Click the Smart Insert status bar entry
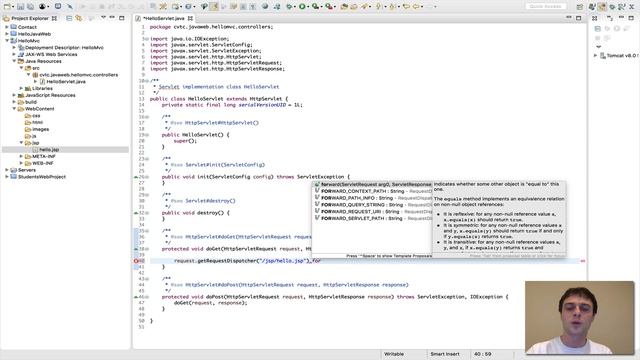 tap(444, 354)
